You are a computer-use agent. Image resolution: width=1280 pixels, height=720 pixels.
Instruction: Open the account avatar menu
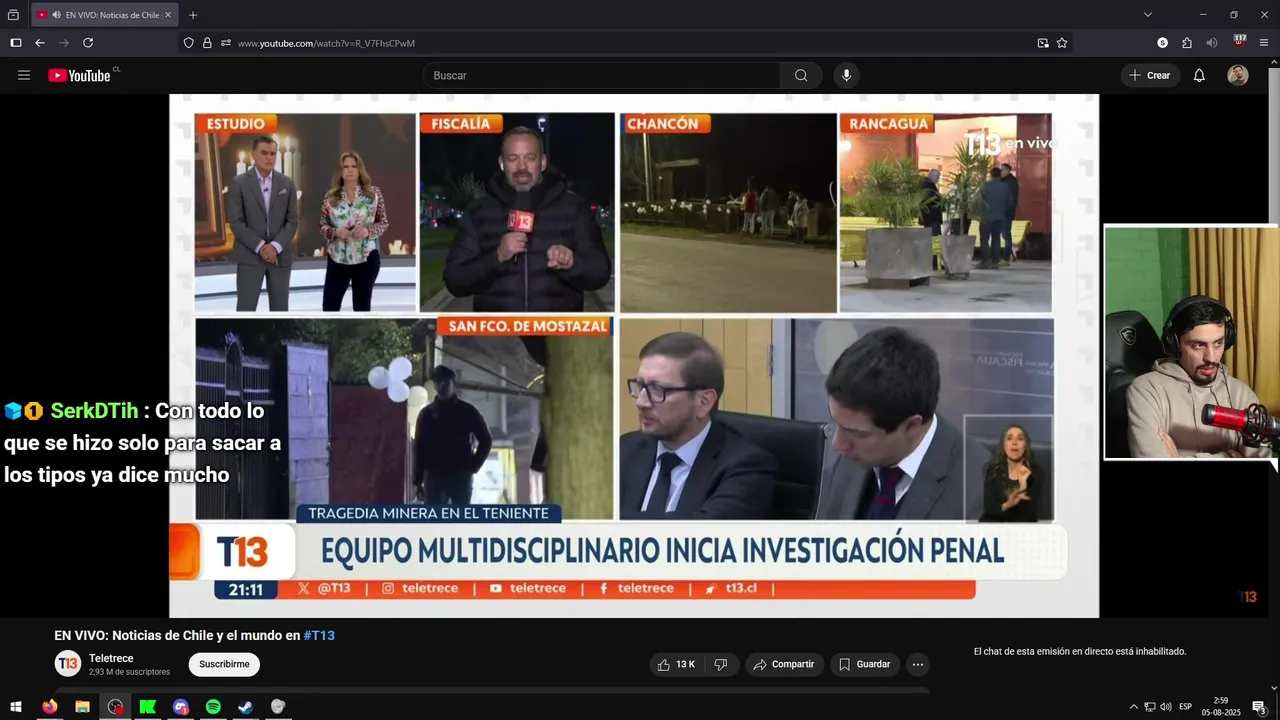click(x=1238, y=75)
